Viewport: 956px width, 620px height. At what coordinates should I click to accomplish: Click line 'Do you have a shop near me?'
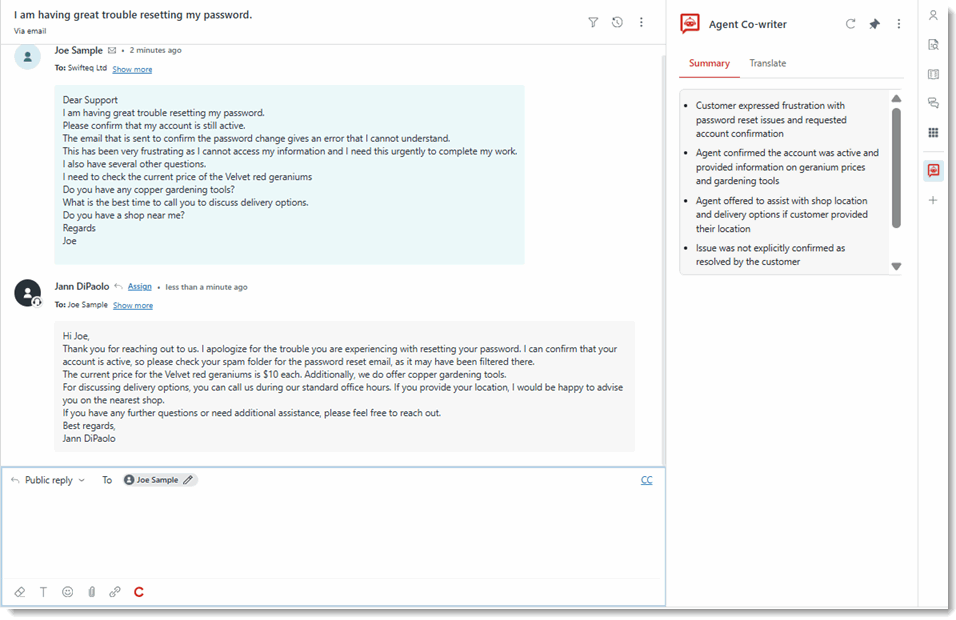123,215
